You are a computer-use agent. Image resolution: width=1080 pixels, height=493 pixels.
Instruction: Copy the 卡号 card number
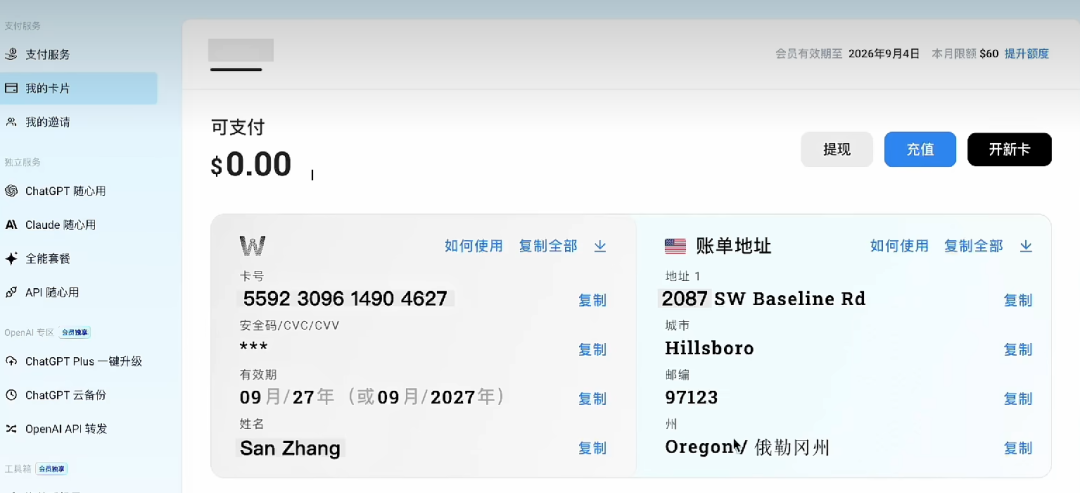[x=592, y=300]
